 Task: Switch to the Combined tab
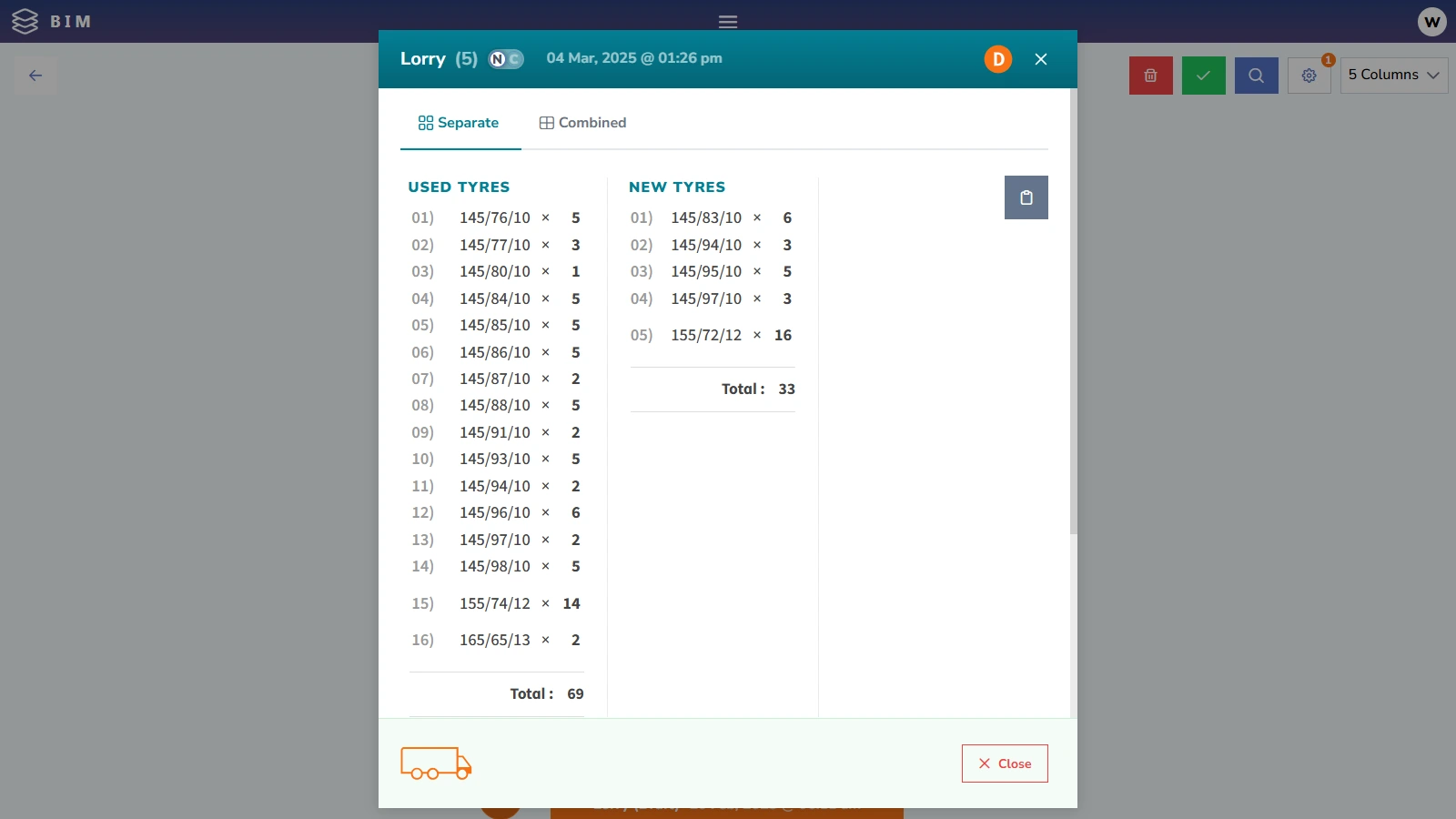click(582, 123)
